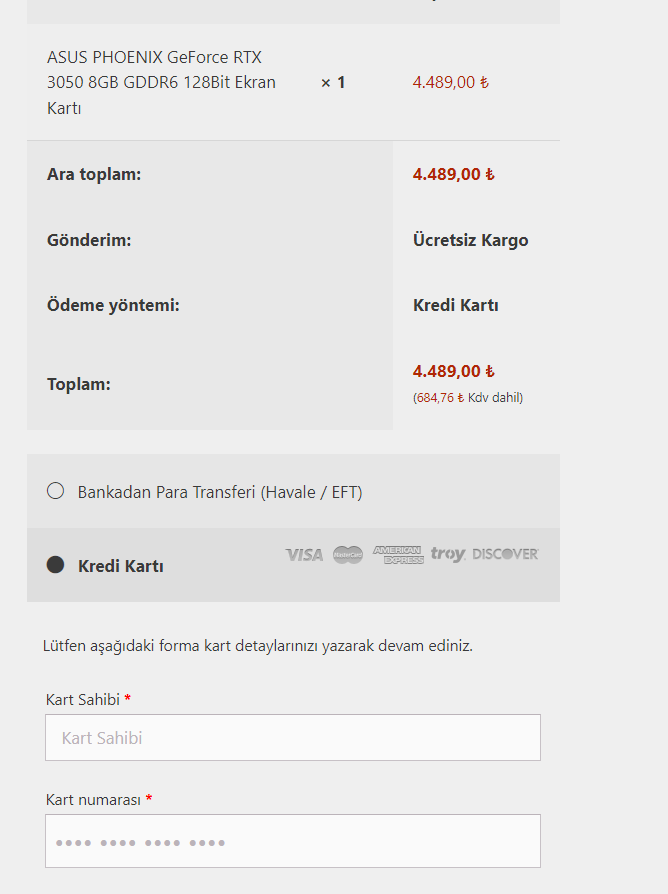668x894 pixels.
Task: Click Kredi Kartı value beside Ödeme yöntemi
Action: click(x=455, y=305)
